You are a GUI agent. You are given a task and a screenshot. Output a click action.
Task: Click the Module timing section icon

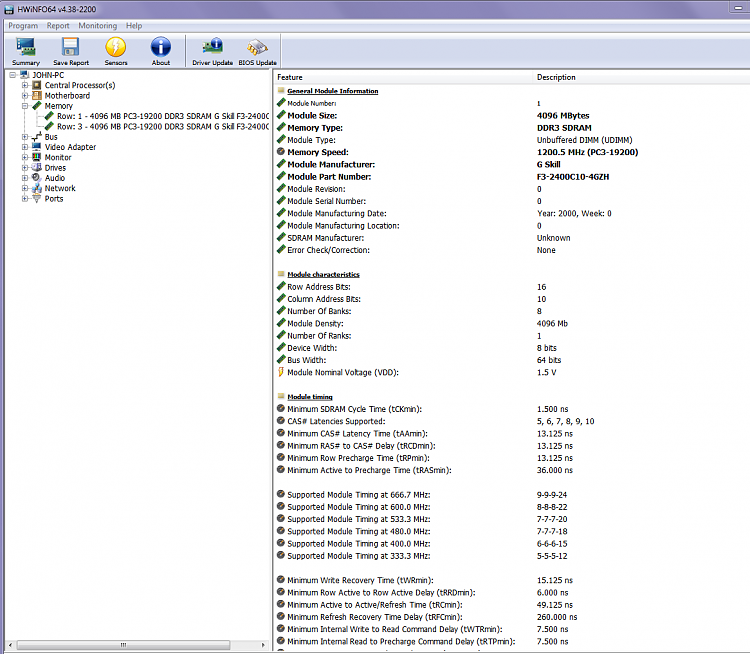[x=281, y=396]
